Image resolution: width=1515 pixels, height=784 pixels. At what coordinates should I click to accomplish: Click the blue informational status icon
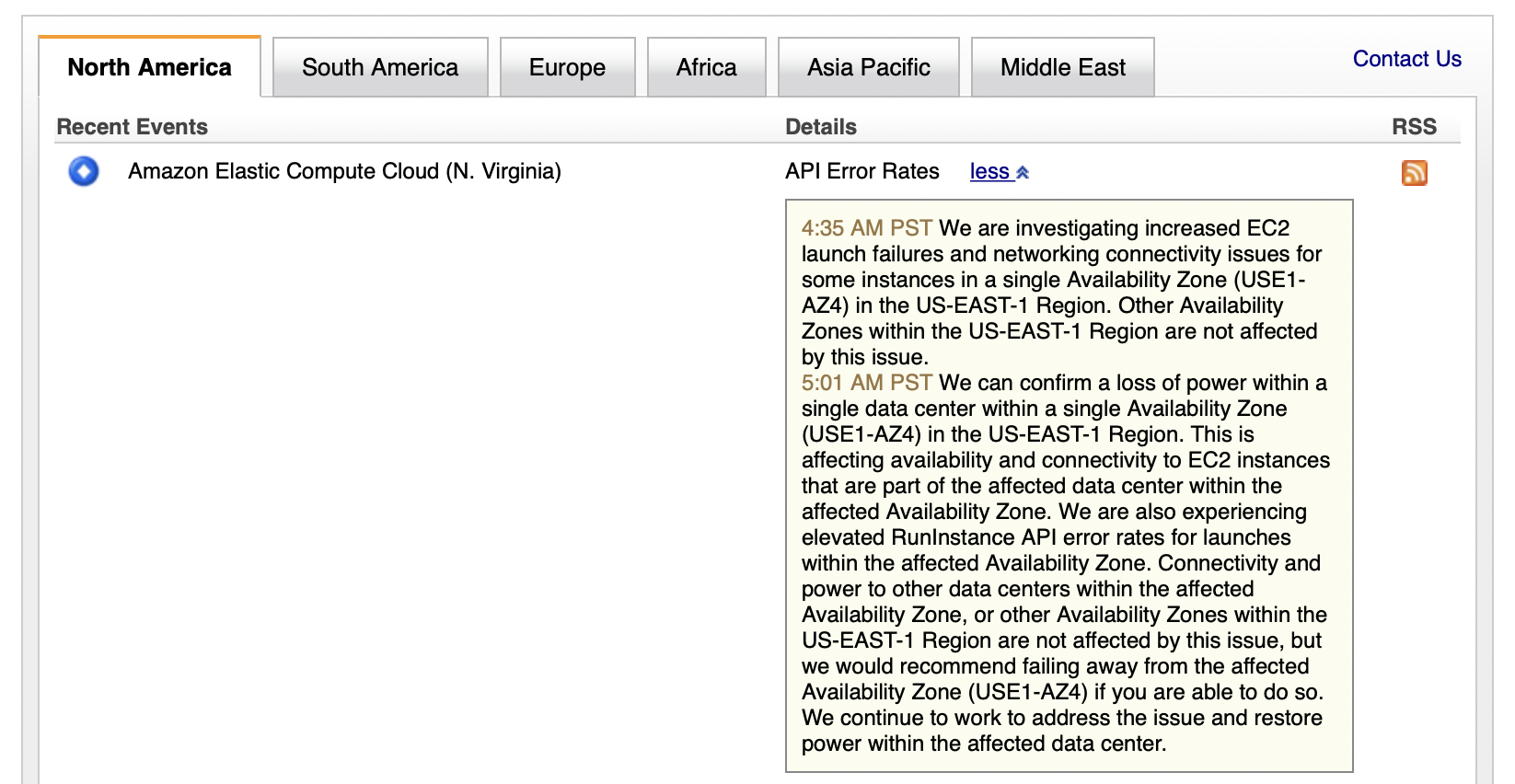pyautogui.click(x=84, y=171)
